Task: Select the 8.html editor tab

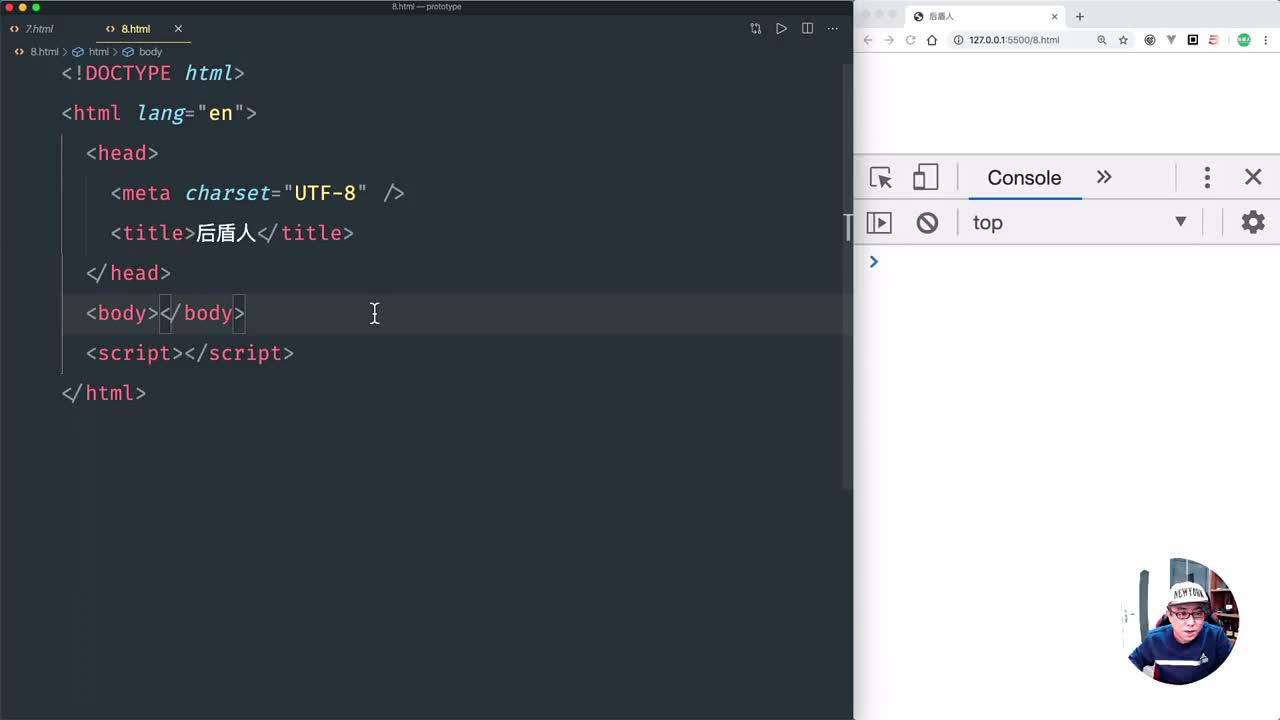Action: pos(135,29)
